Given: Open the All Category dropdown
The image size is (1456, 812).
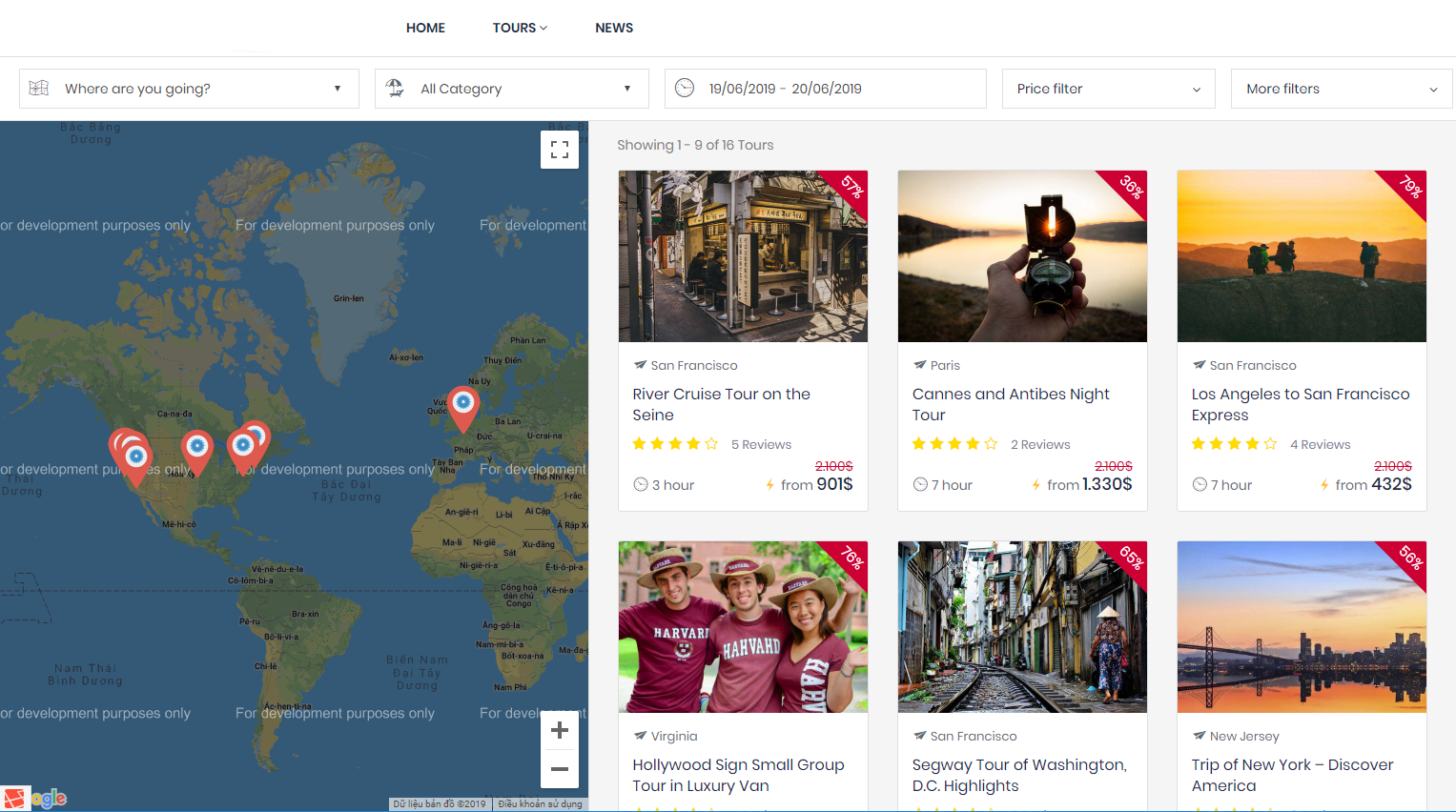Looking at the screenshot, I should tap(511, 89).
